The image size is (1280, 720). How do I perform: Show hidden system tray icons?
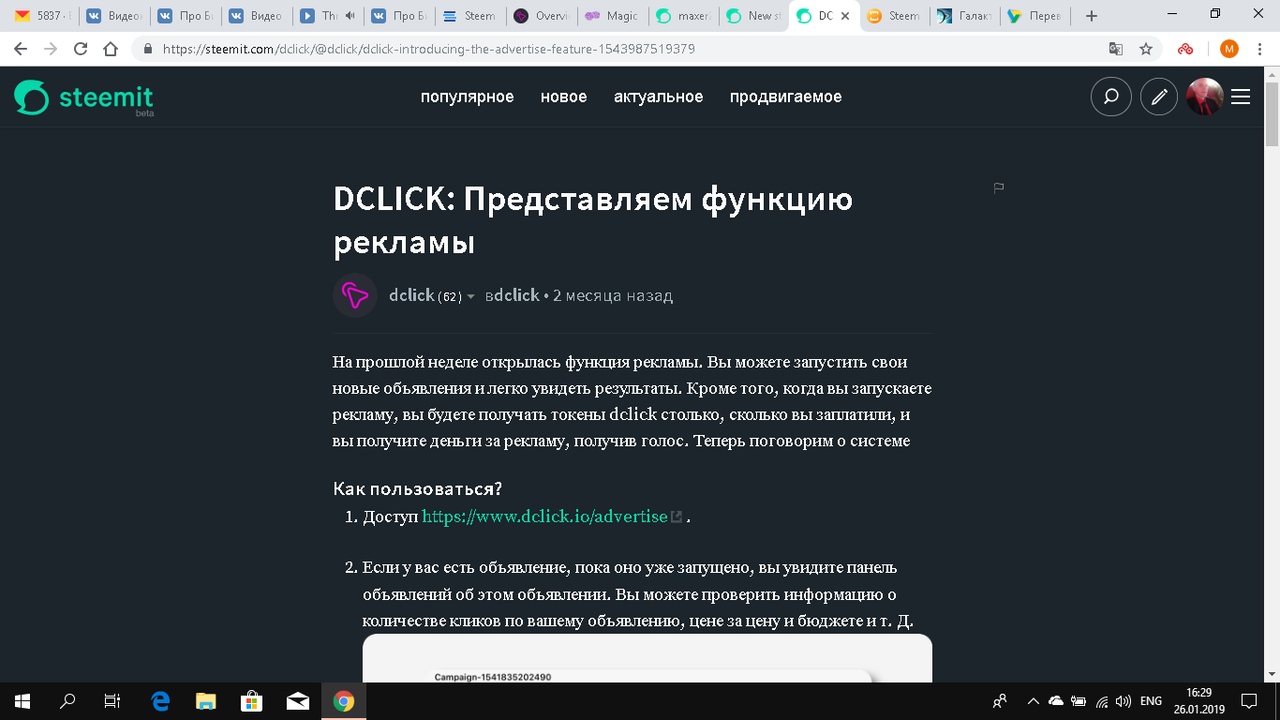[x=1032, y=701]
